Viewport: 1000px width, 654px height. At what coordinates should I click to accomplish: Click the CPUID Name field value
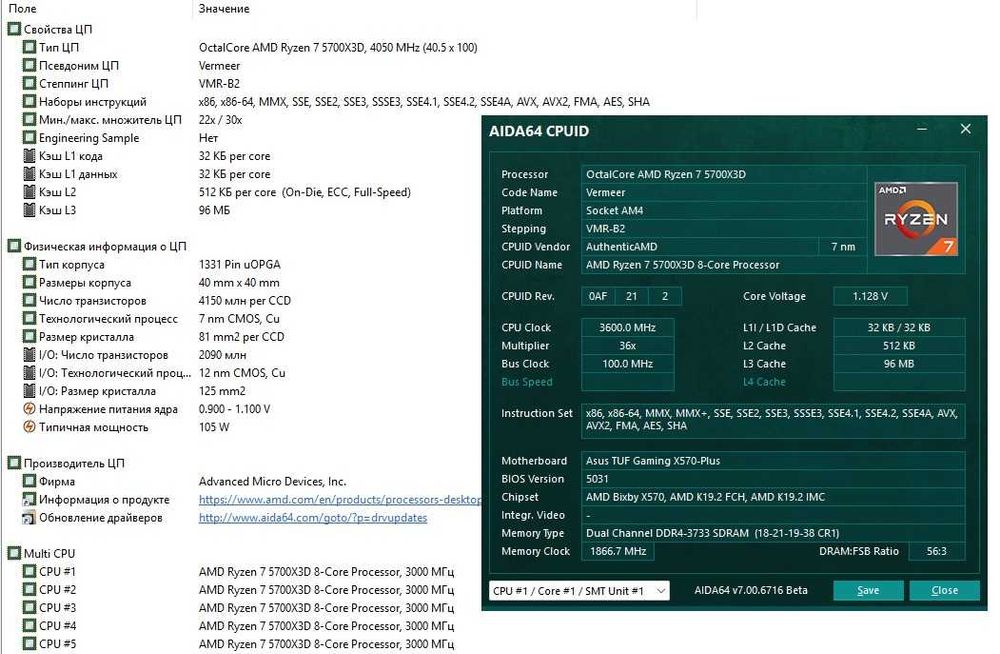click(723, 265)
